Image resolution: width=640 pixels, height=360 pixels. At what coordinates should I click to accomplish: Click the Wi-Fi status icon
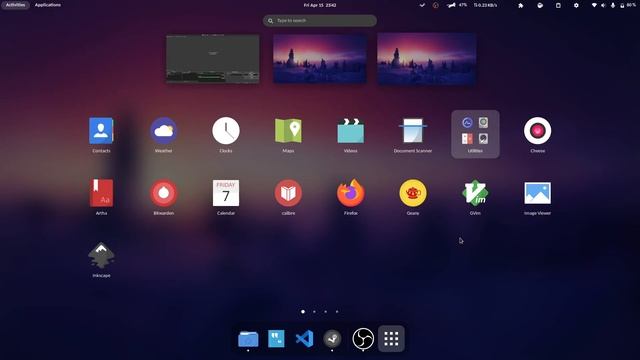pos(594,5)
